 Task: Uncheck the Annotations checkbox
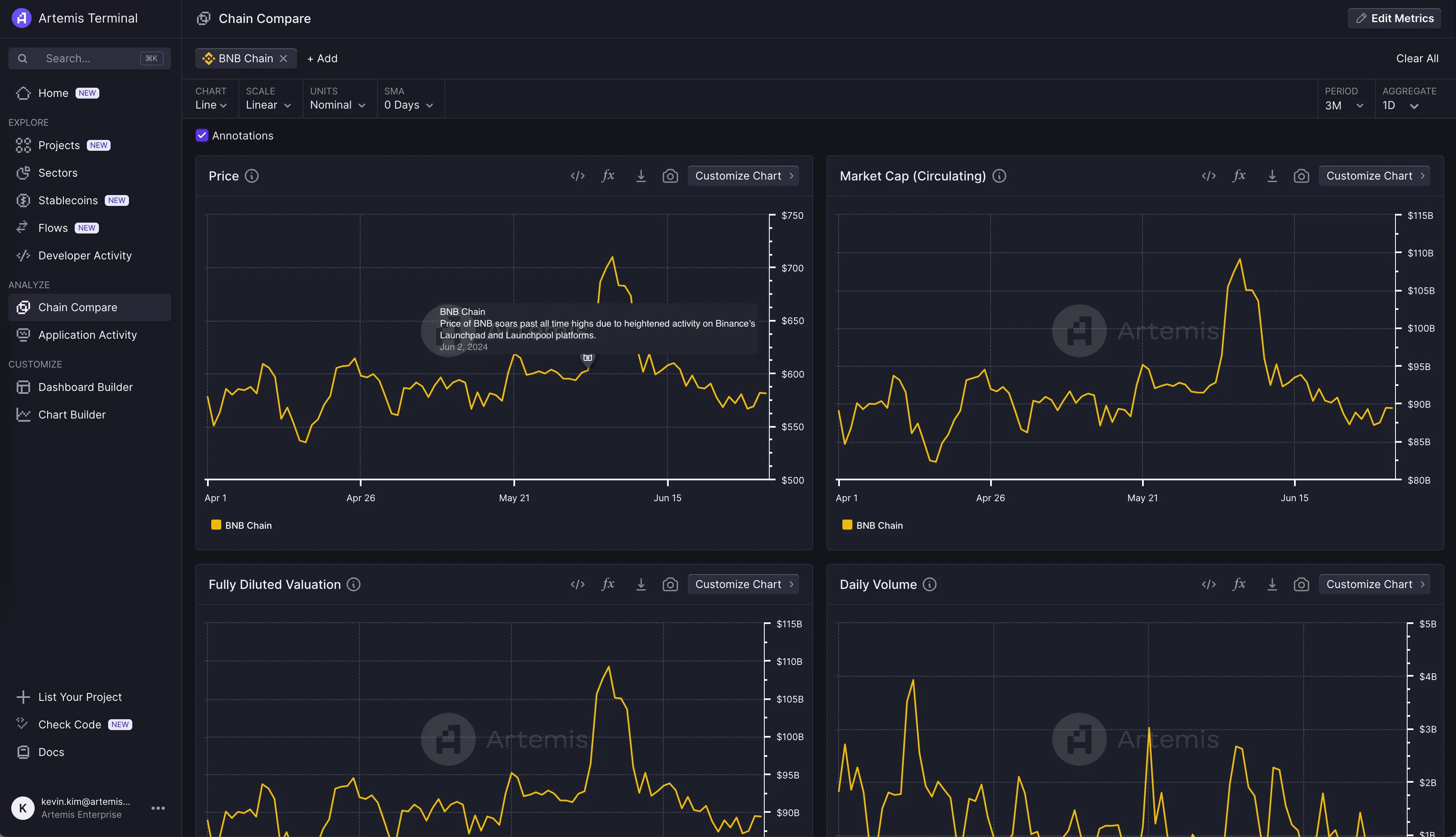(x=202, y=136)
